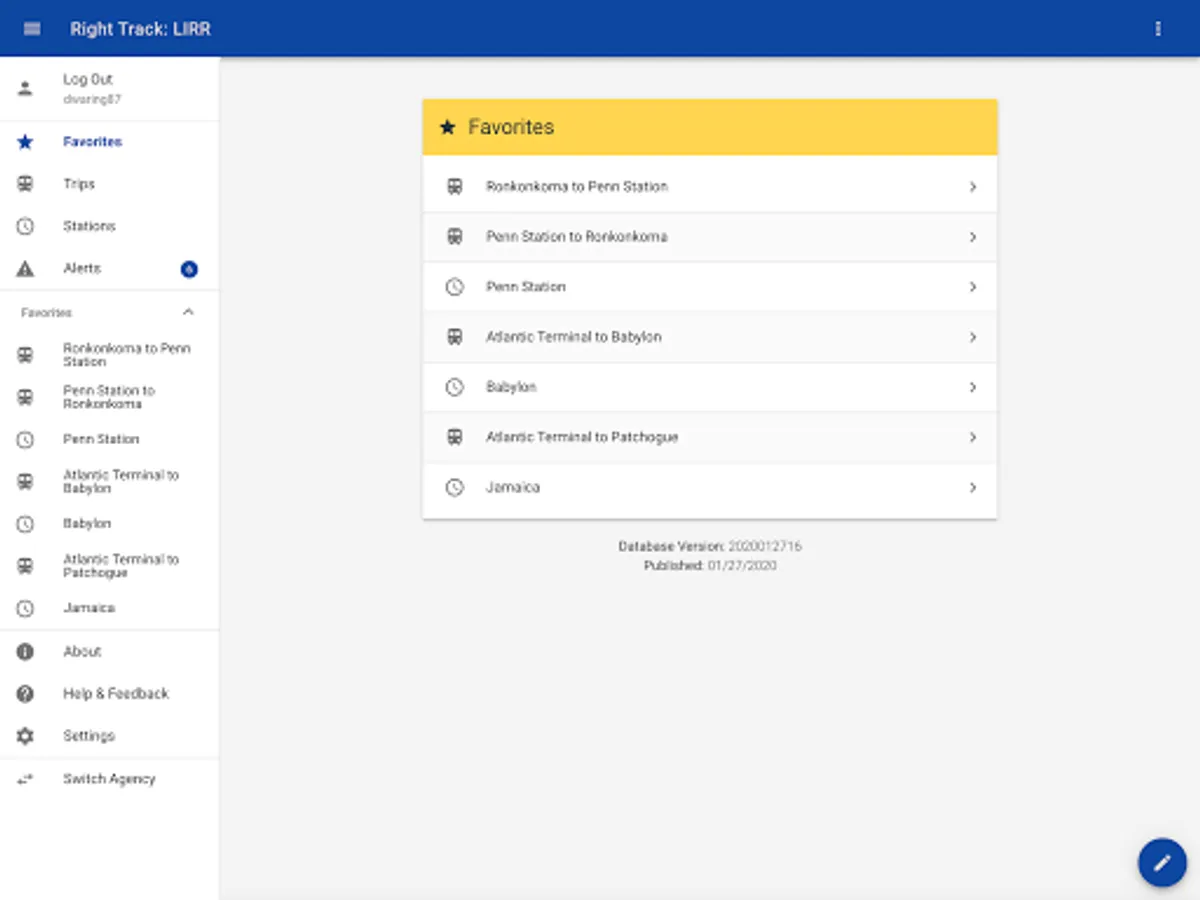Open sidebar favorite Penn Station to Ronkonkoma
Viewport: 1200px width, 900px height.
click(x=109, y=397)
